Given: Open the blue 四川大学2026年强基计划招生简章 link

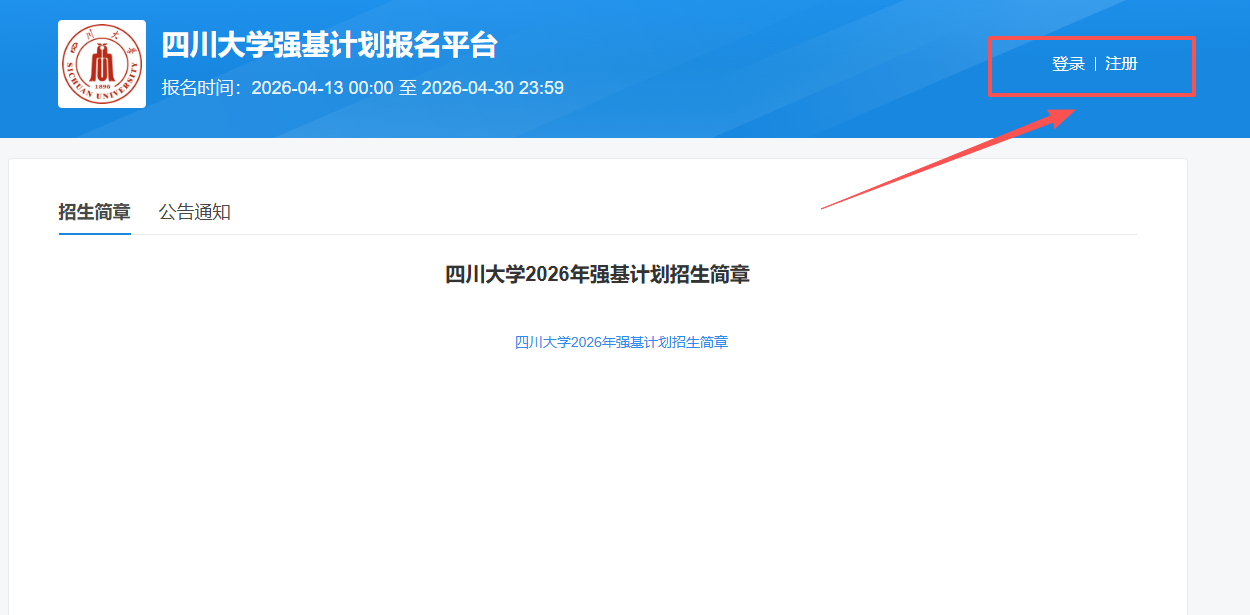Looking at the screenshot, I should coord(621,342).
